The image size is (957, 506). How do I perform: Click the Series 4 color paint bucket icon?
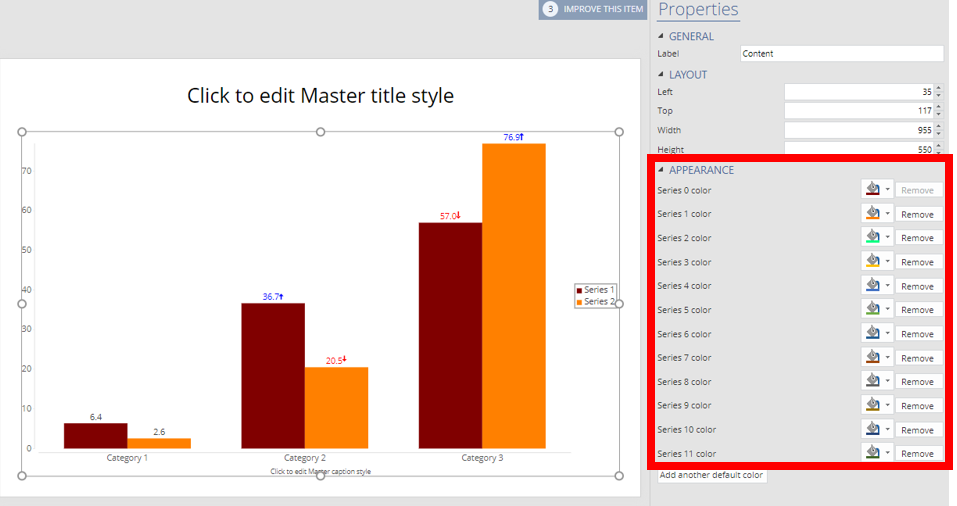coord(872,286)
